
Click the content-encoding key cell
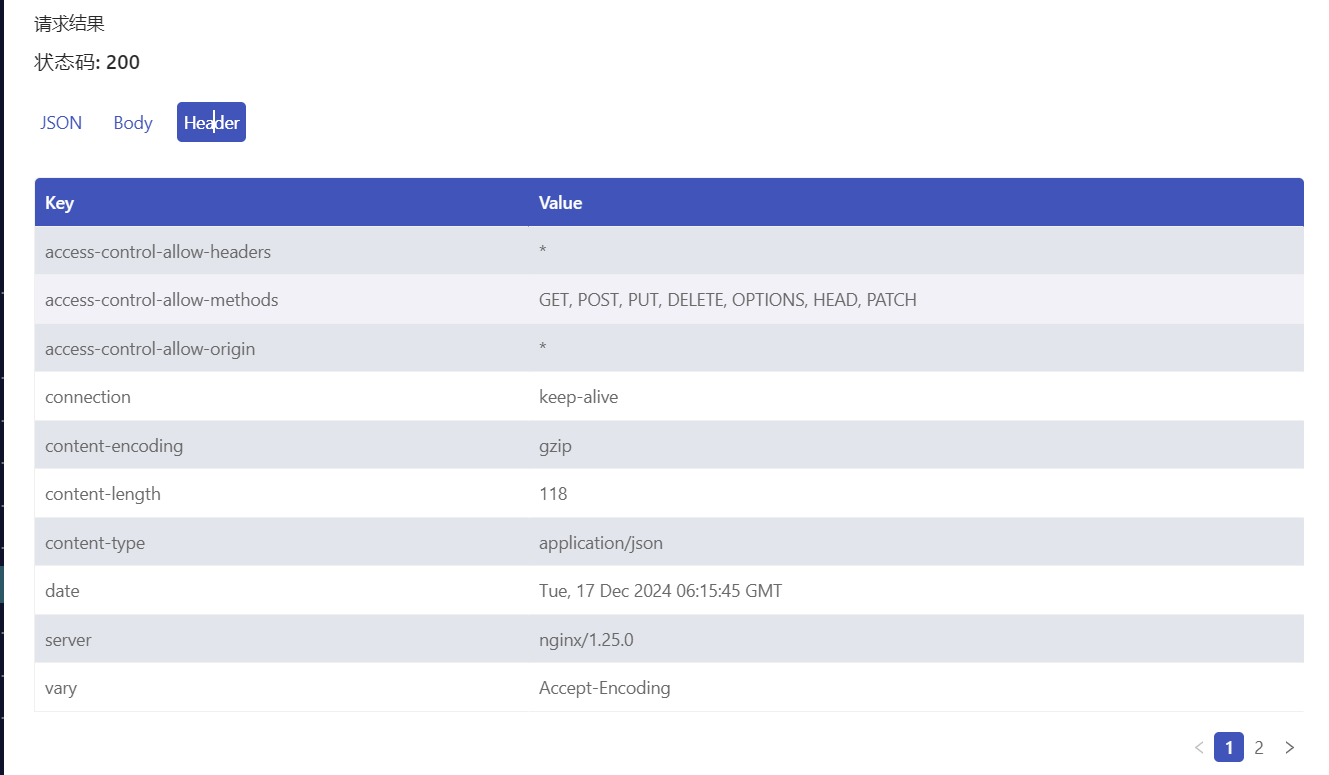click(282, 446)
